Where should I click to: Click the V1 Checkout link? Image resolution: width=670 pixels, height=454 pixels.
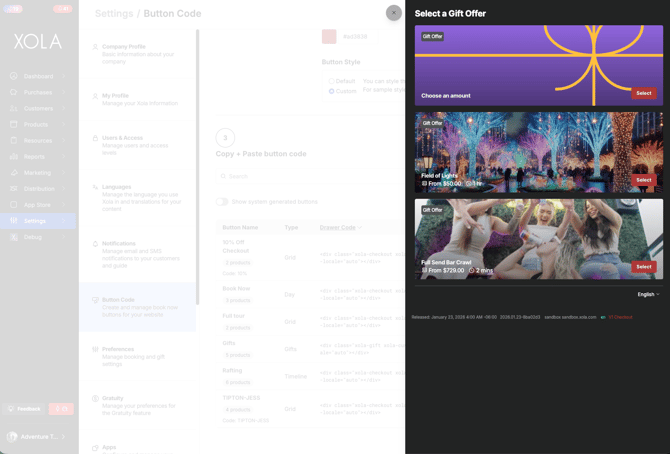click(x=620, y=317)
